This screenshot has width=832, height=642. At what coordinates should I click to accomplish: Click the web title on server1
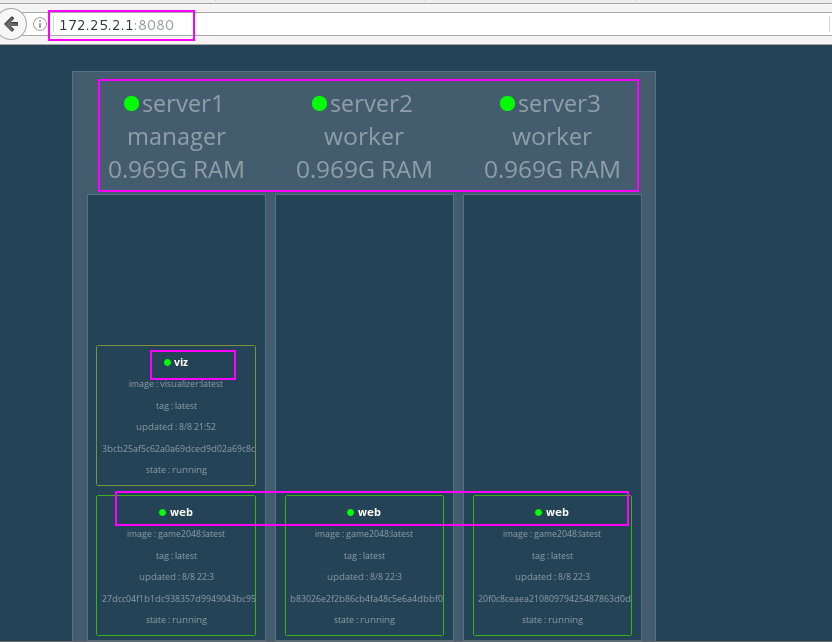coord(181,513)
